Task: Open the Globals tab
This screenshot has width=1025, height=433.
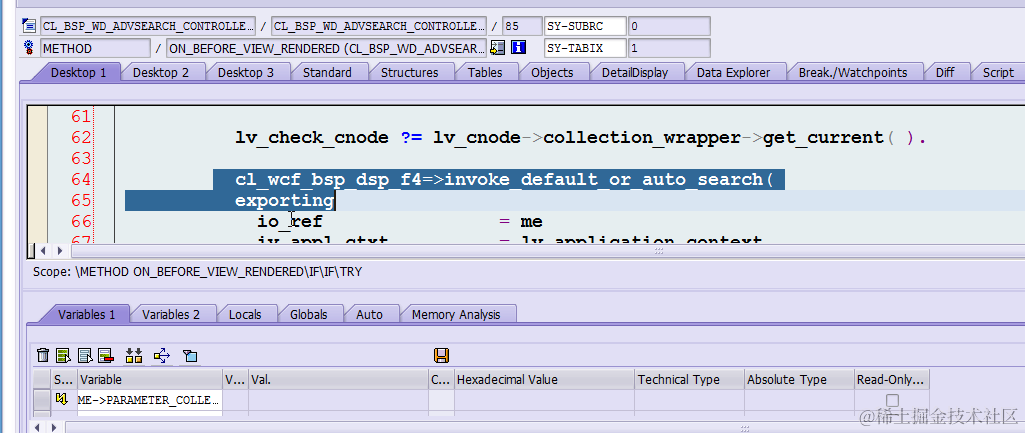Action: 309,315
